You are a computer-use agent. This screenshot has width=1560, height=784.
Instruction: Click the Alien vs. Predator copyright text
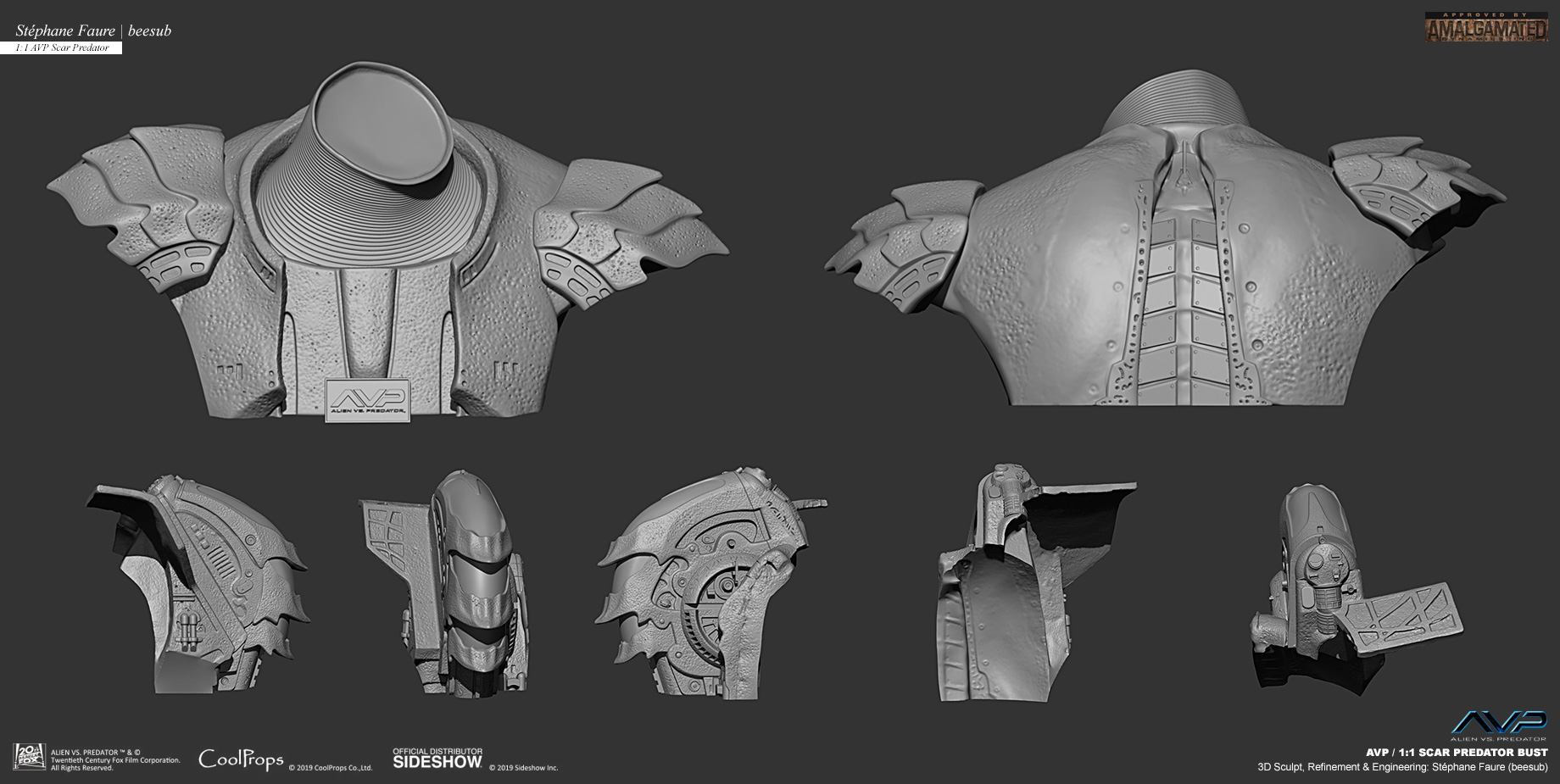click(x=115, y=759)
